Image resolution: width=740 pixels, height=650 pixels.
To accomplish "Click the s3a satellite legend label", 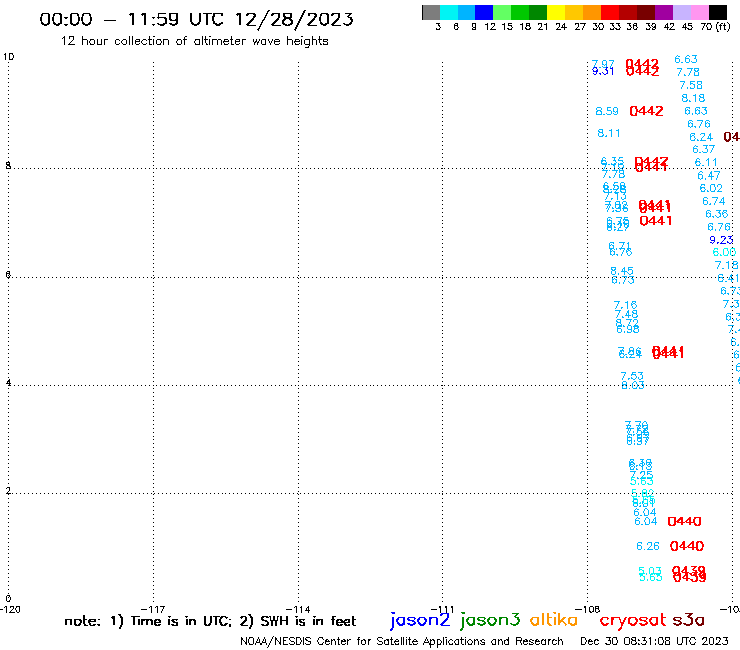I will click(x=688, y=620).
